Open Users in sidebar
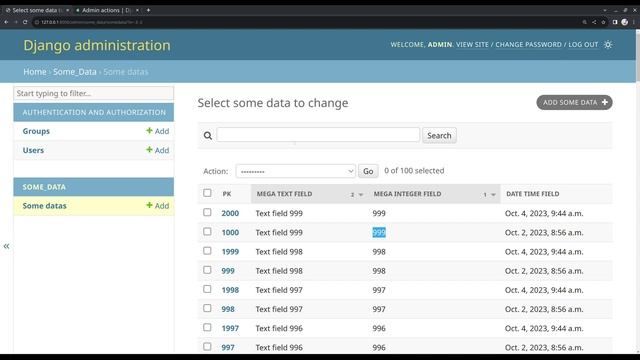The width and height of the screenshot is (640, 360). tap(33, 150)
